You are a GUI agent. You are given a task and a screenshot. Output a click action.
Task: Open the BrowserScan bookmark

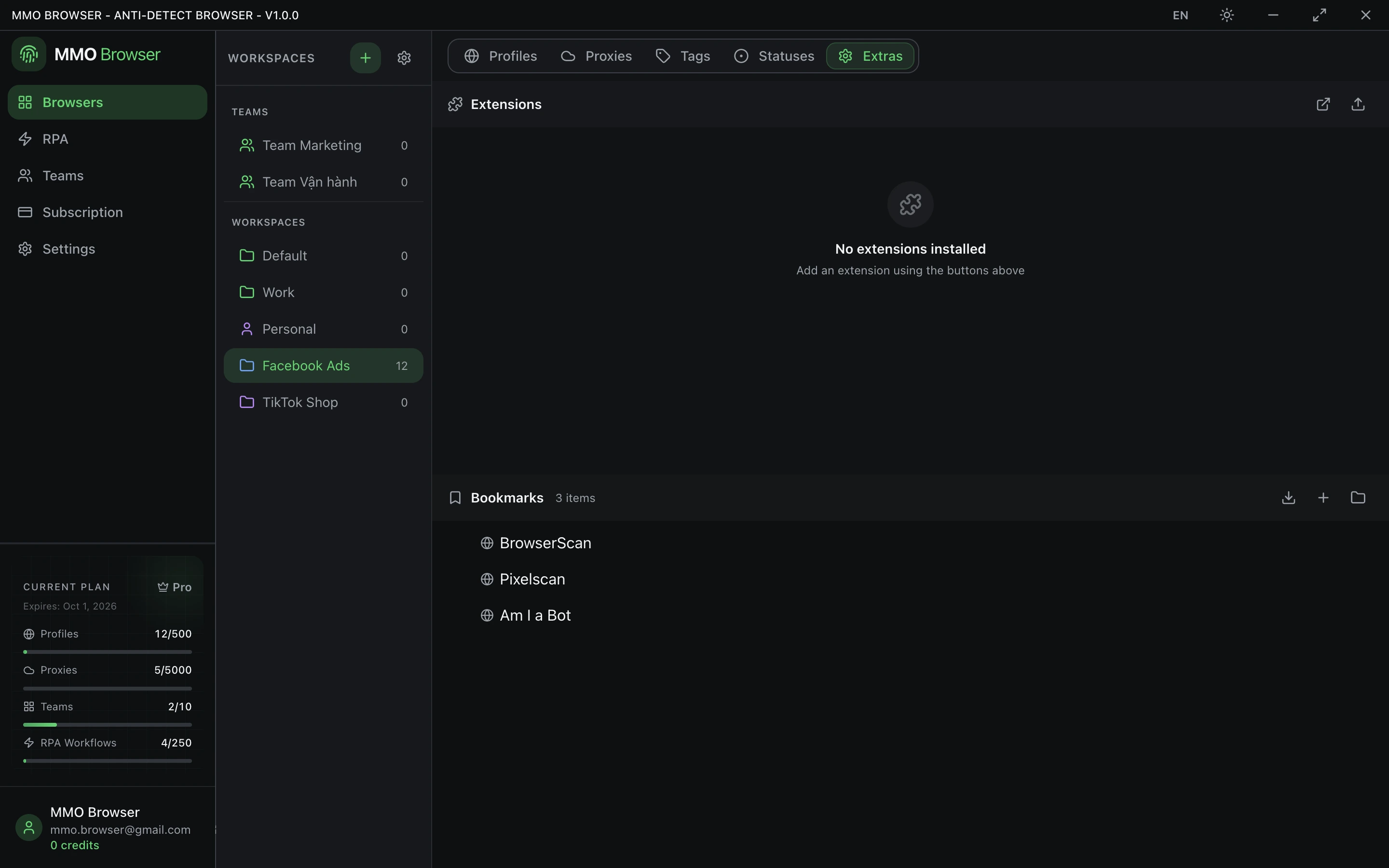[535, 543]
